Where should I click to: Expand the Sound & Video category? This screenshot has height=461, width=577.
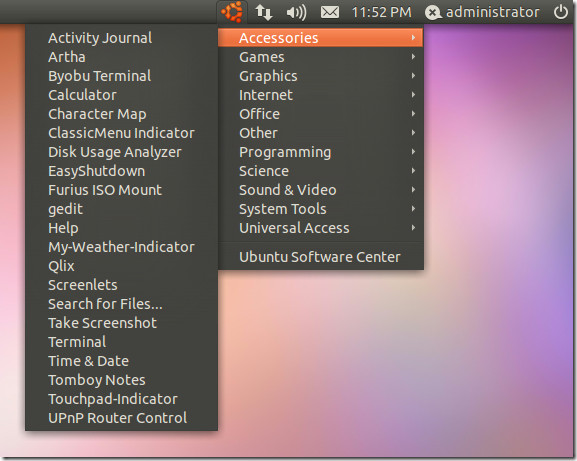(320, 190)
